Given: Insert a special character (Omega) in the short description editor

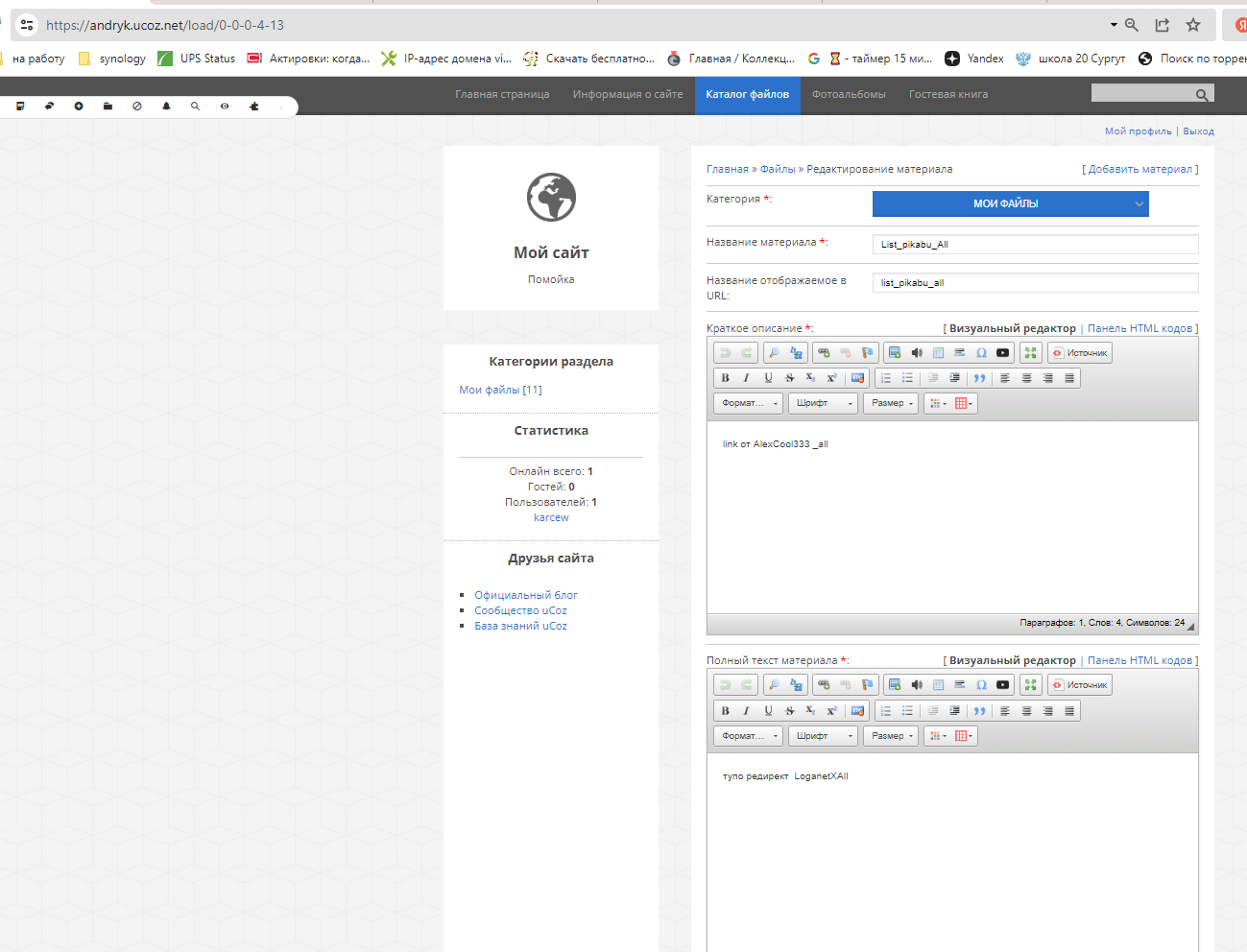Looking at the screenshot, I should pos(981,353).
